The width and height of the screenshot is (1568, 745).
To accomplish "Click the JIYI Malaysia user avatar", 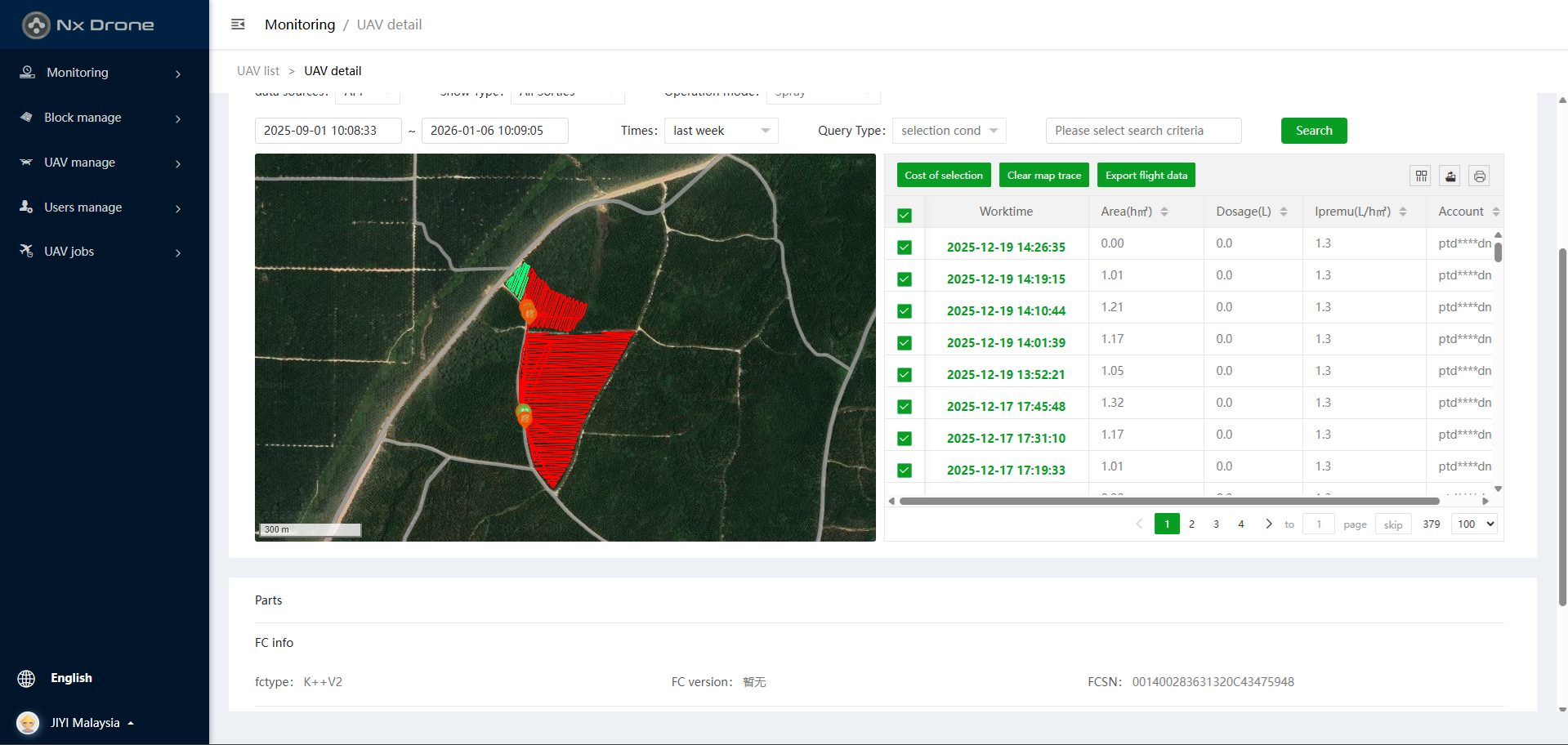I will point(28,723).
